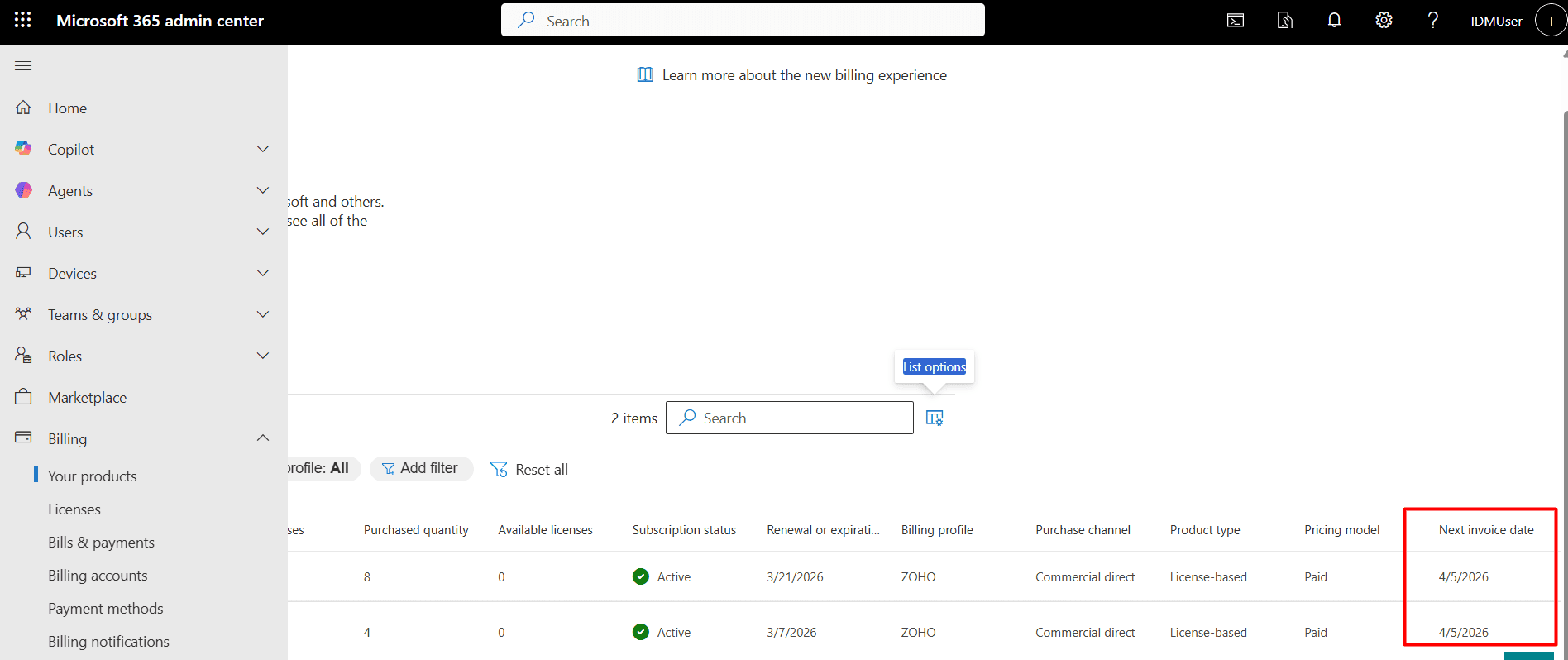This screenshot has height=660, width=1568.
Task: Open Marketplace in the sidebar
Action: pos(87,397)
